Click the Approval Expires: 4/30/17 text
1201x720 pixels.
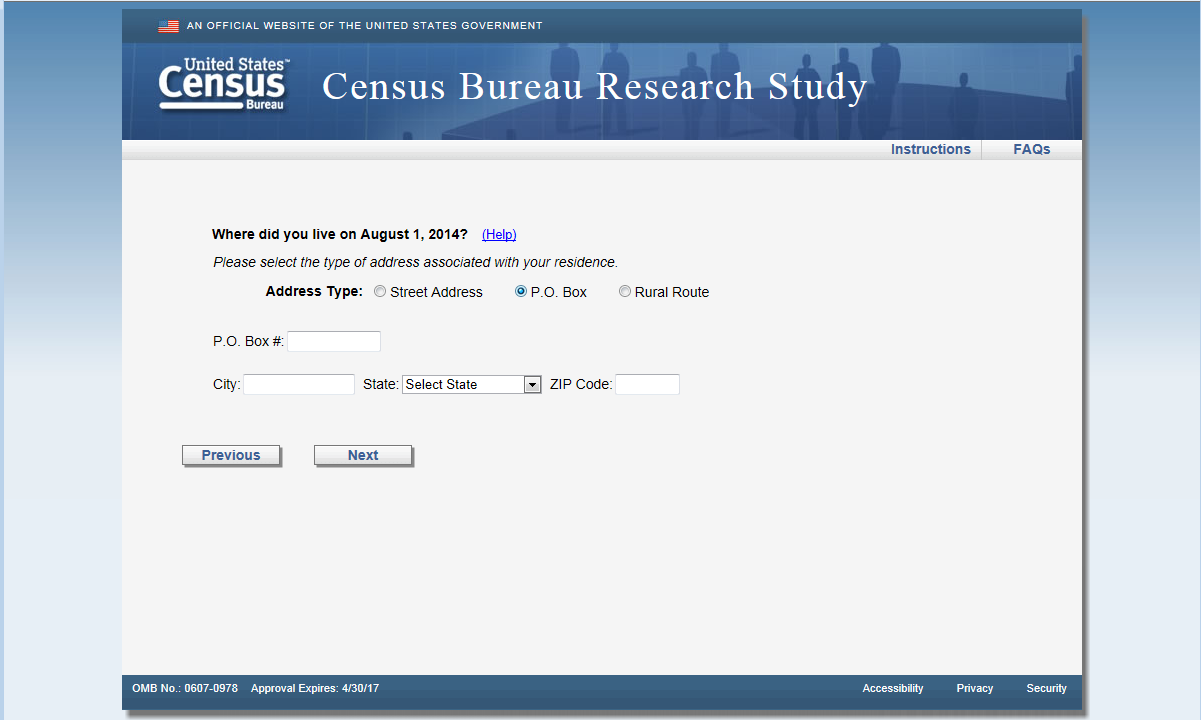pos(315,688)
